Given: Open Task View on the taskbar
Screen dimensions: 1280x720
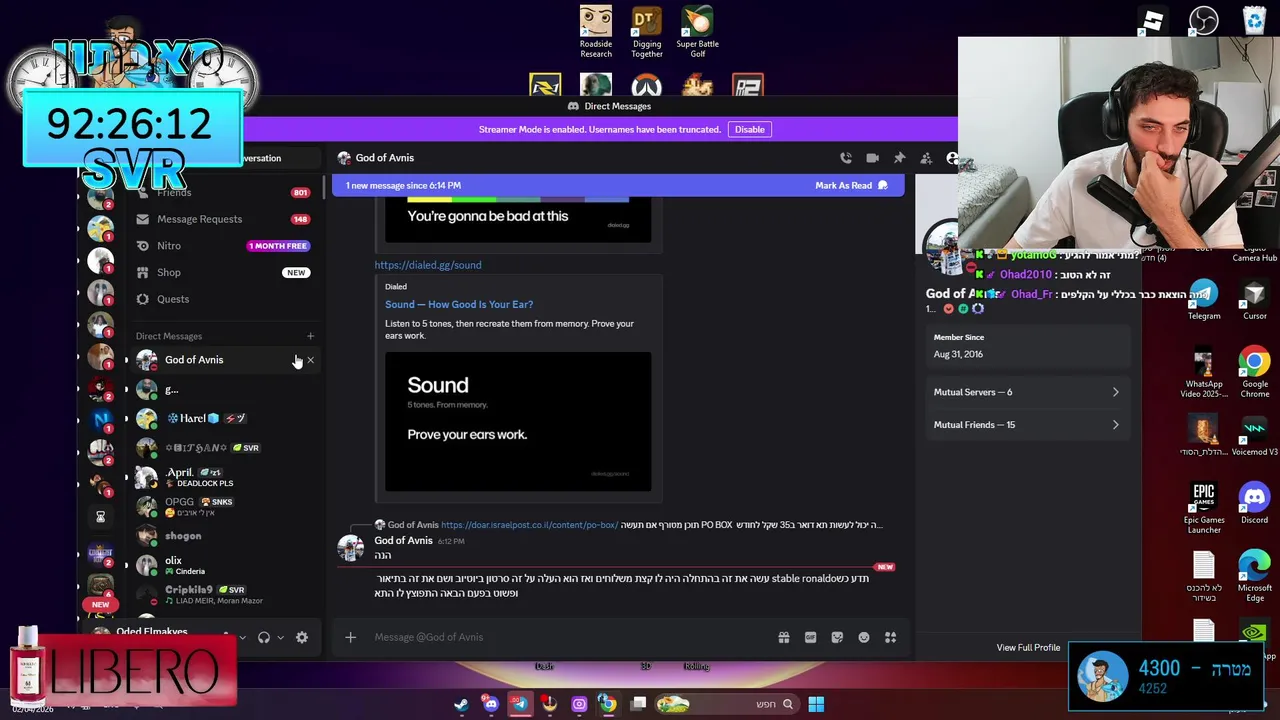Looking at the screenshot, I should pyautogui.click(x=638, y=704).
